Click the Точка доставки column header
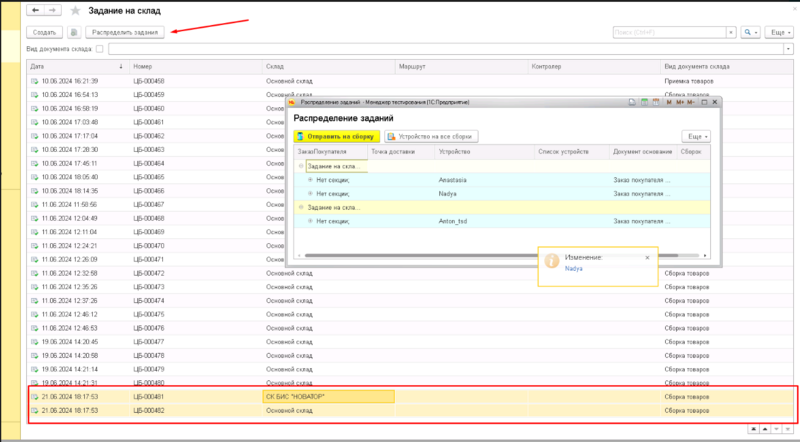This screenshot has width=800, height=442. [401, 152]
